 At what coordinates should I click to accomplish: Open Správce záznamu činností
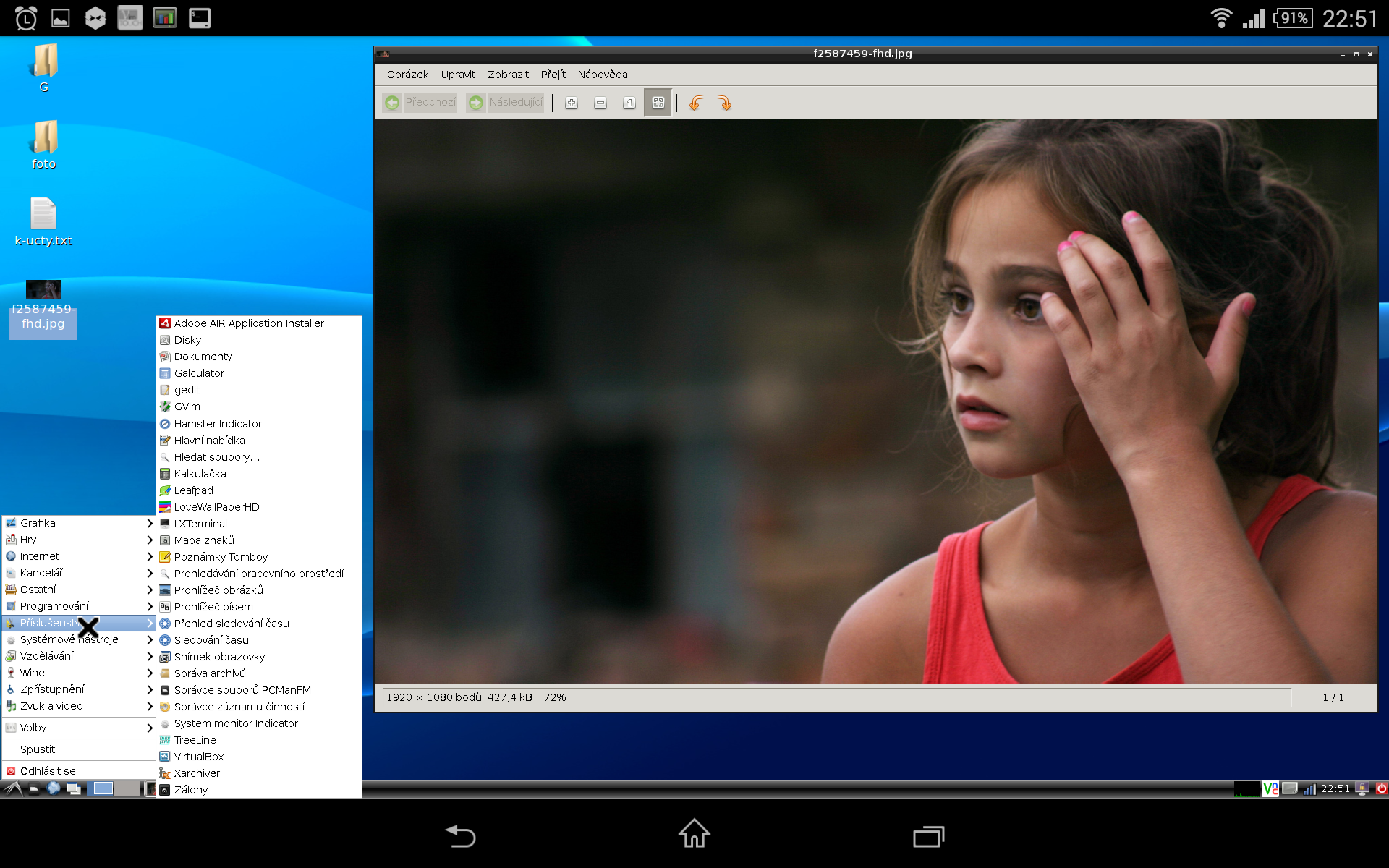[x=259, y=707]
